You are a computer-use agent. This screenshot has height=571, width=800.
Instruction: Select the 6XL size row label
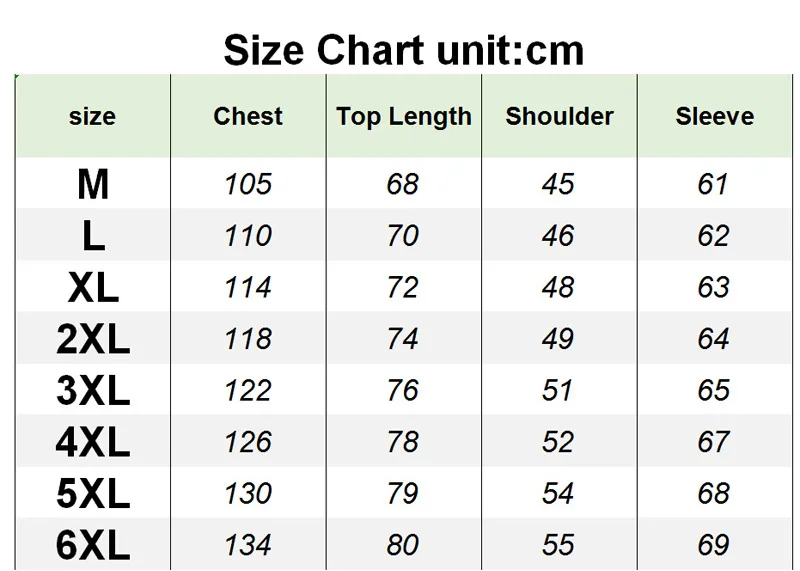(x=93, y=545)
